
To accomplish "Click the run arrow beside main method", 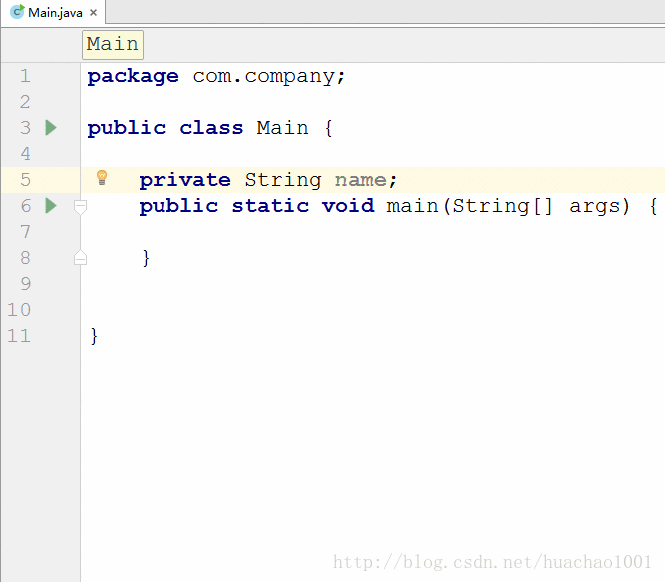I will point(51,206).
